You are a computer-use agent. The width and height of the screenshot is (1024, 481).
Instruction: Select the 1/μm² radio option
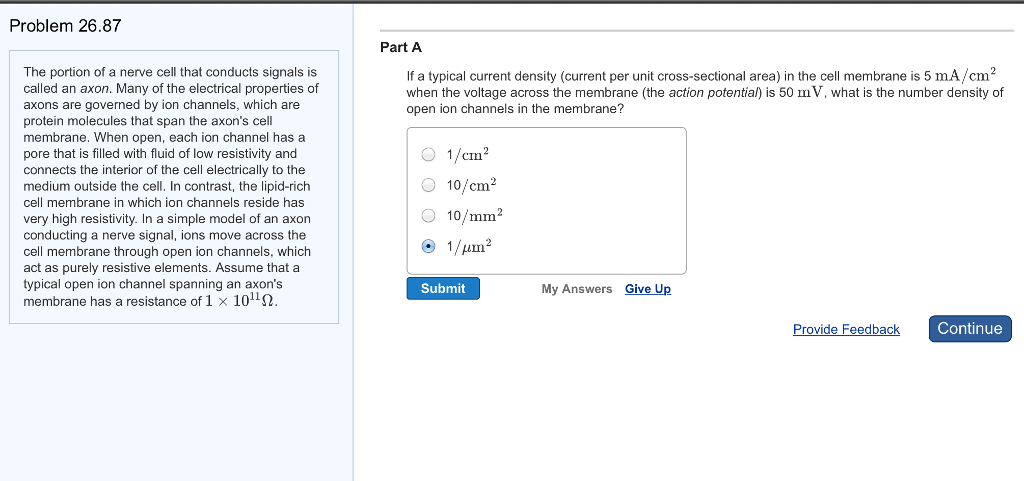tap(428, 246)
